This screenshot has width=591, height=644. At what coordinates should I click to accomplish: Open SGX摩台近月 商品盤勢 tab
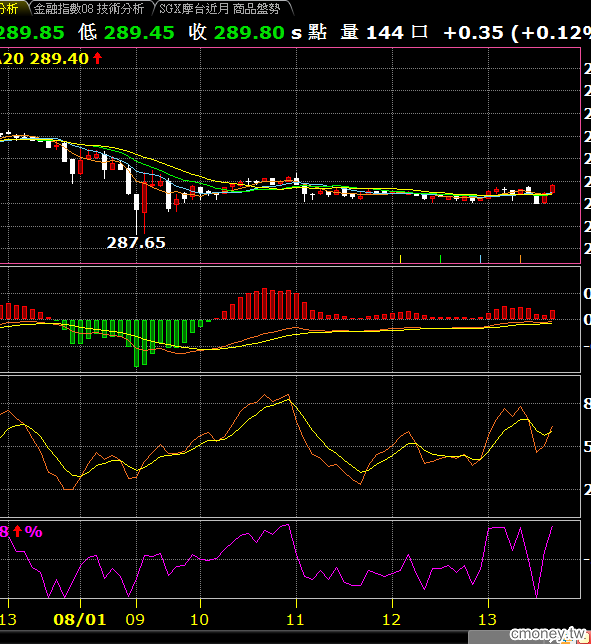click(220, 8)
